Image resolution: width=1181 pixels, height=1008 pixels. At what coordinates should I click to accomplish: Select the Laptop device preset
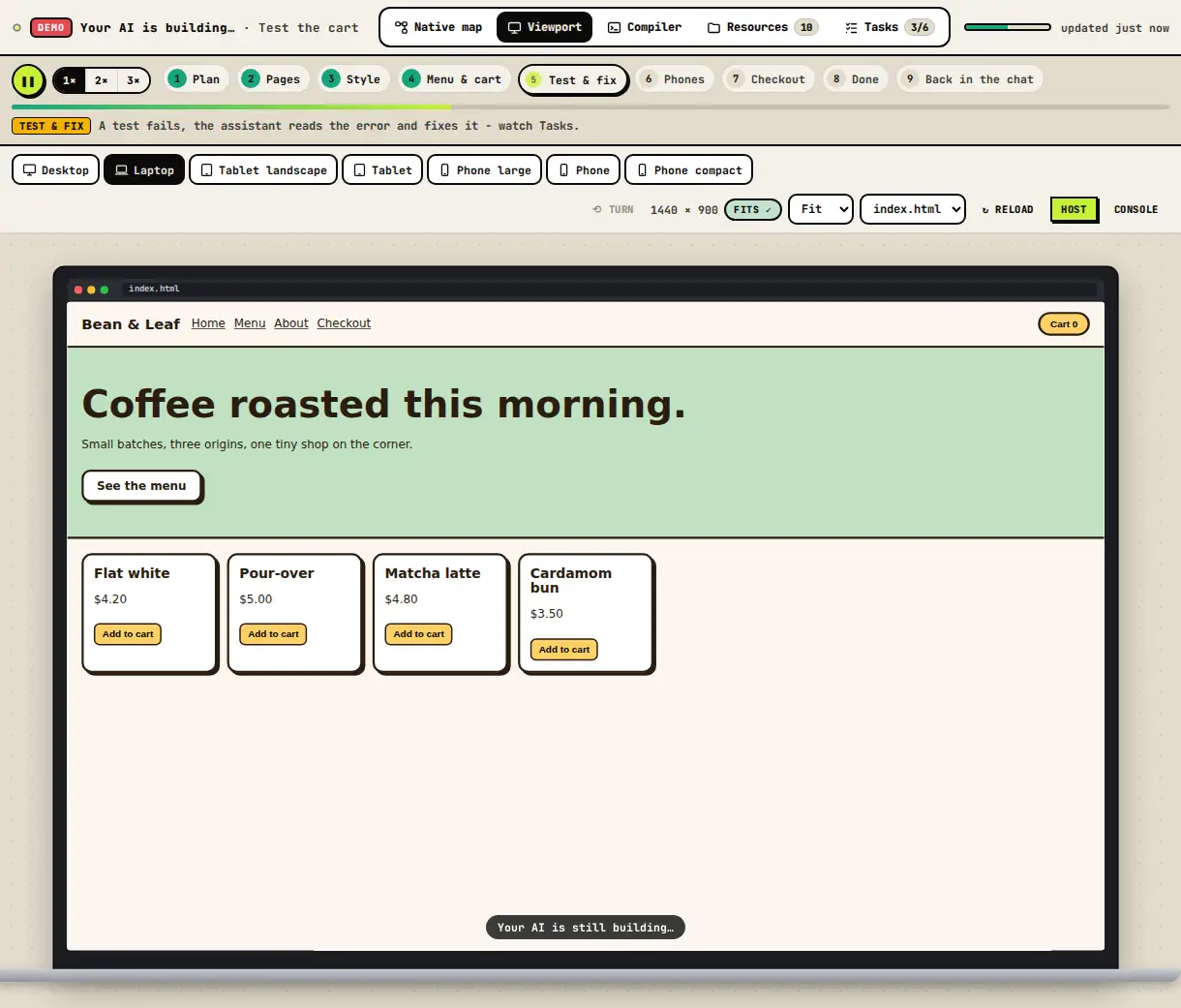tap(144, 169)
